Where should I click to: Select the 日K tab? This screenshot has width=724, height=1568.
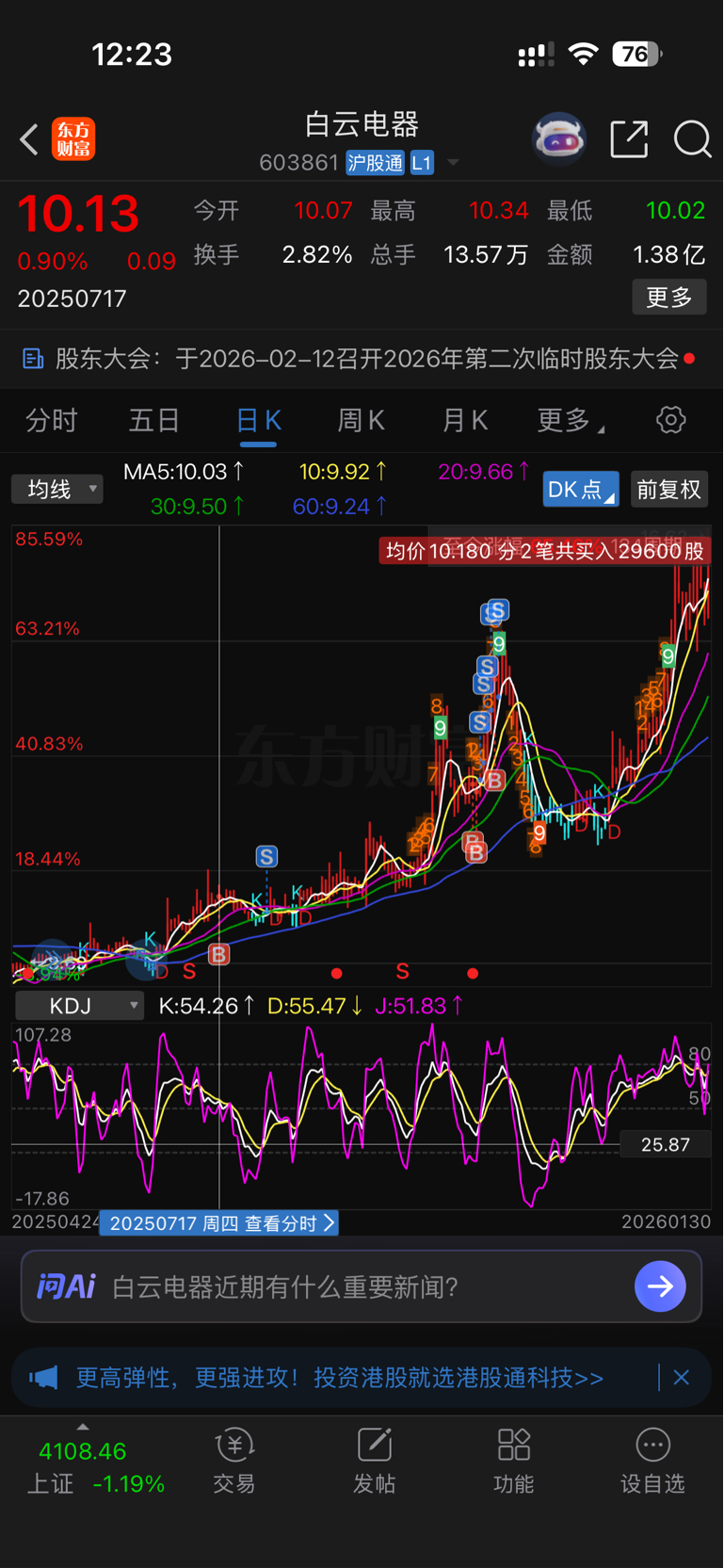pos(258,420)
